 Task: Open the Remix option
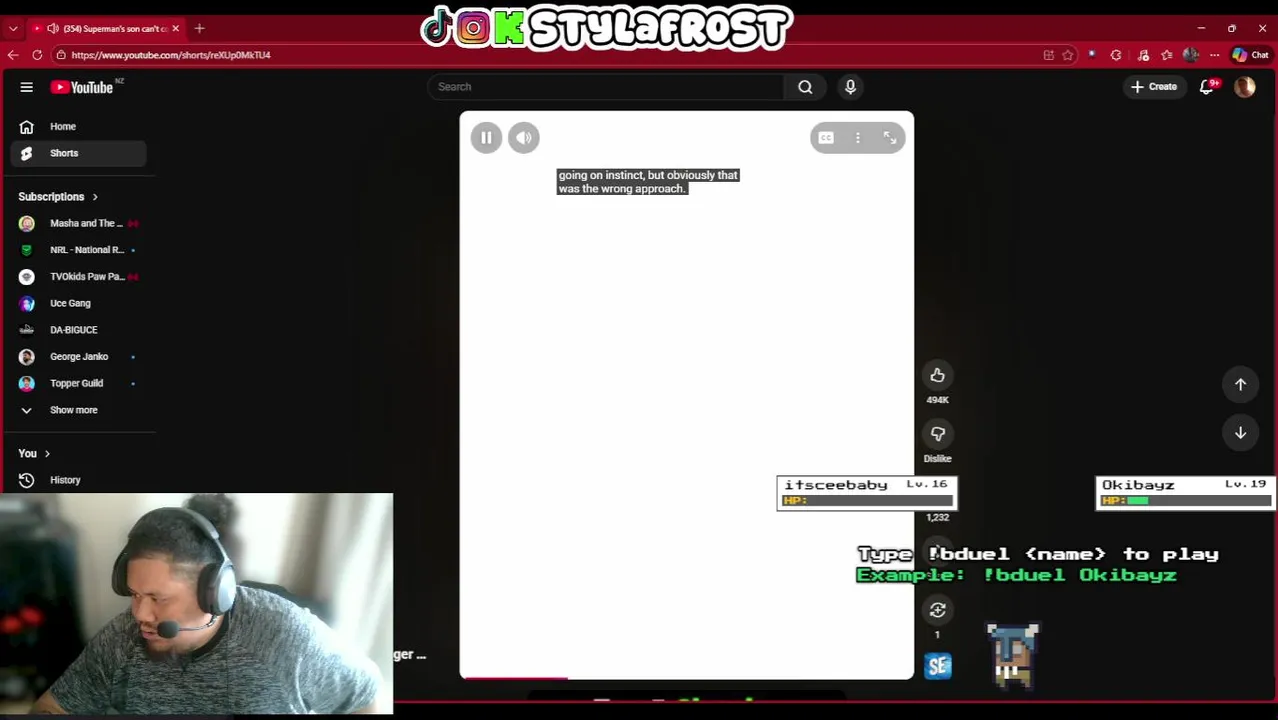tap(937, 610)
